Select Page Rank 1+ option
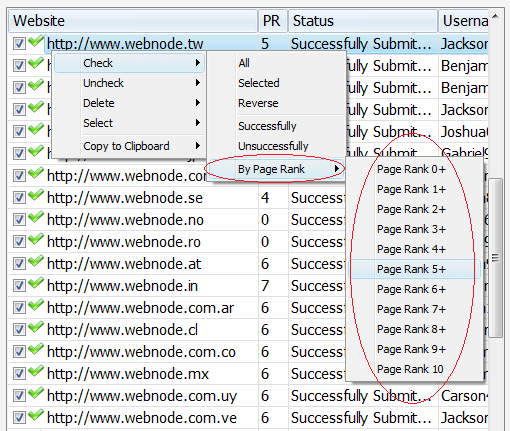510x431 pixels. click(x=414, y=189)
